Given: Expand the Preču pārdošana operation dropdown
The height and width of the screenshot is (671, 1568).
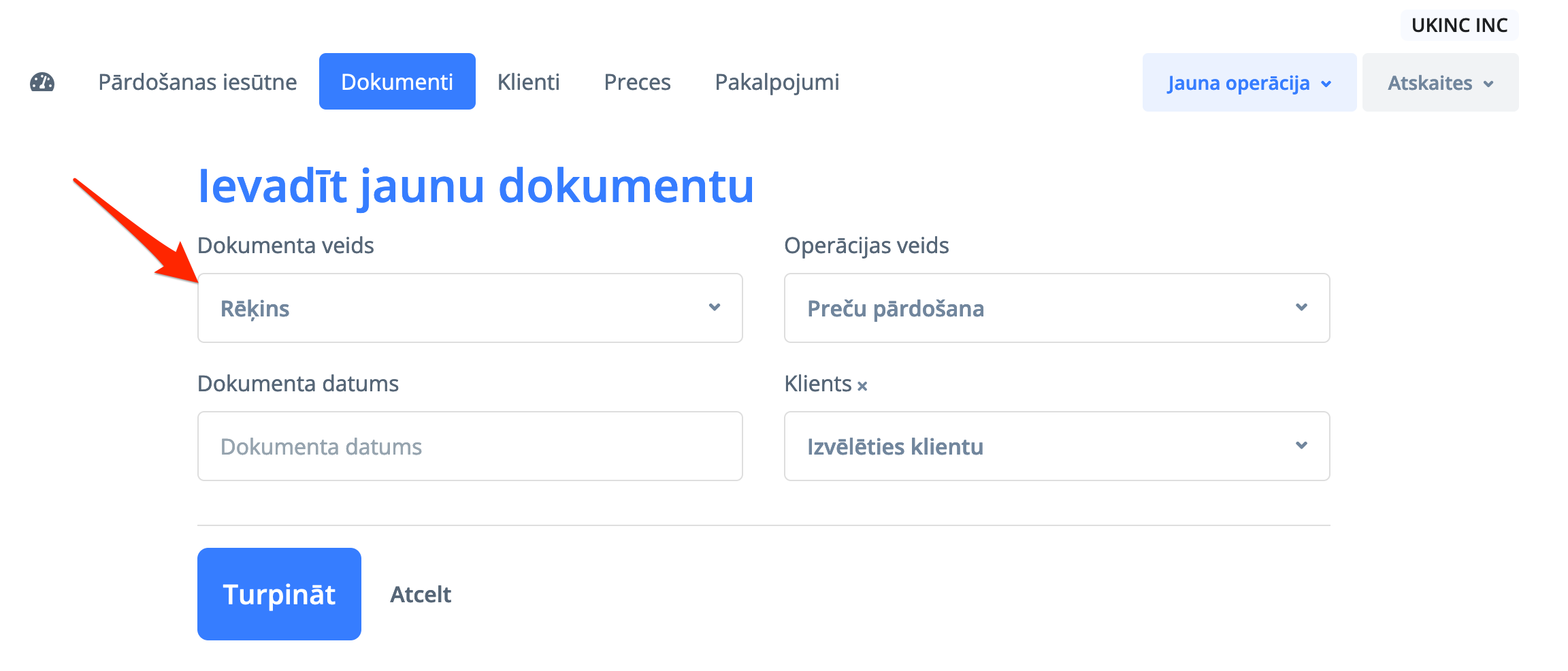Looking at the screenshot, I should click(x=1056, y=308).
